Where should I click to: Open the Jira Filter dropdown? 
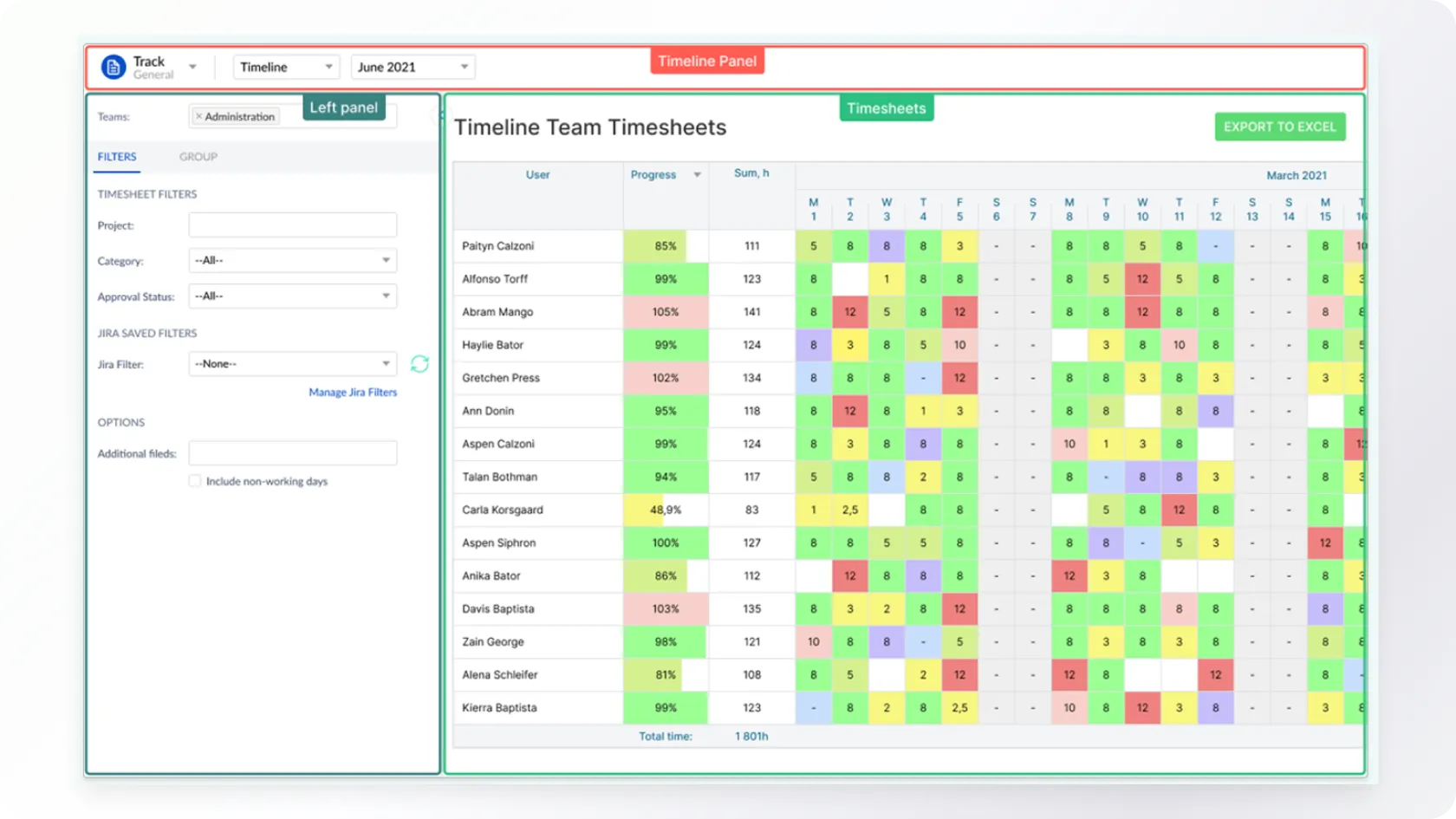[x=292, y=364]
